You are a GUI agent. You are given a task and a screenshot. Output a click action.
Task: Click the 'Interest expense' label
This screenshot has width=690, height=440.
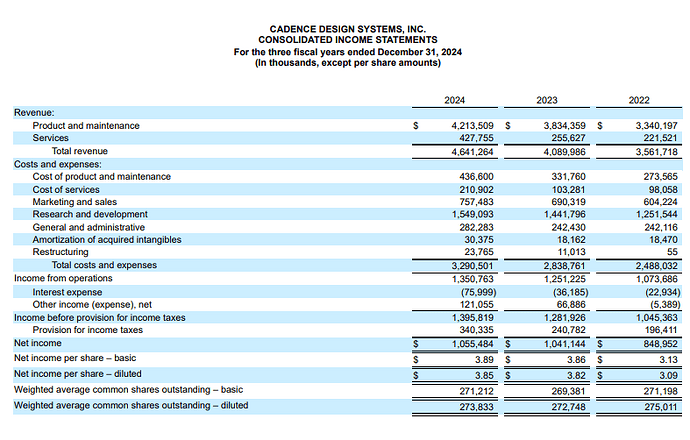pos(67,292)
